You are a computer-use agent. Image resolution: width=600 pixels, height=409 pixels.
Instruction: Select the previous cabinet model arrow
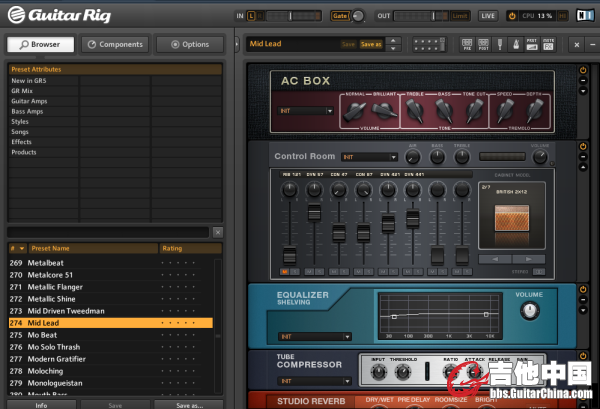click(495, 259)
